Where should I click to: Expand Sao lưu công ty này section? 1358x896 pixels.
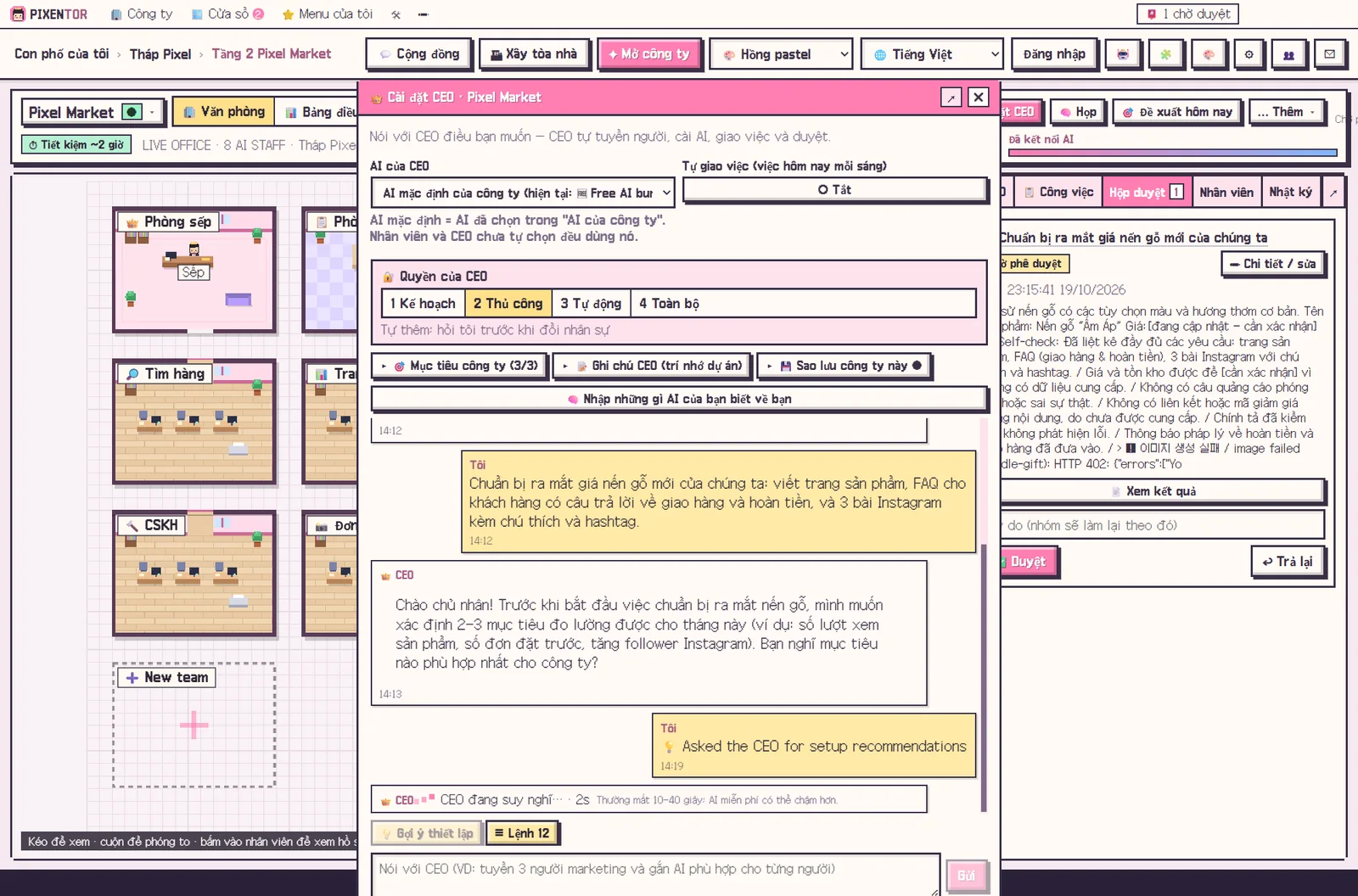click(x=845, y=366)
